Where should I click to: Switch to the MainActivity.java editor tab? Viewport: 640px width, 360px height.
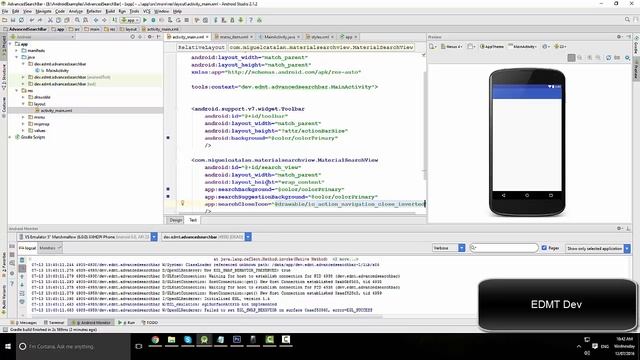pyautogui.click(x=279, y=37)
